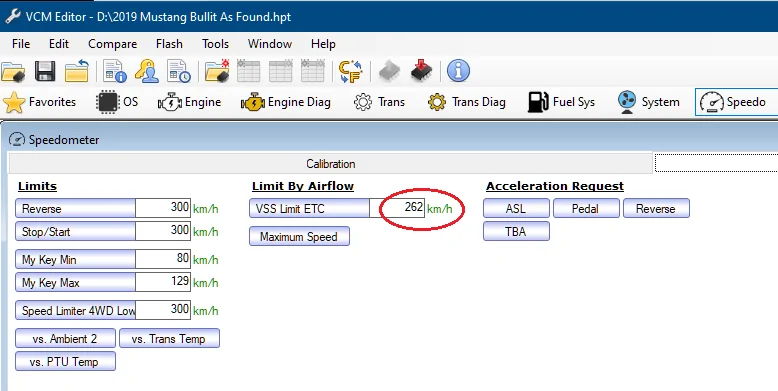Click the chip with red arrow write icon
This screenshot has width=778, height=391.
pyautogui.click(x=421, y=71)
